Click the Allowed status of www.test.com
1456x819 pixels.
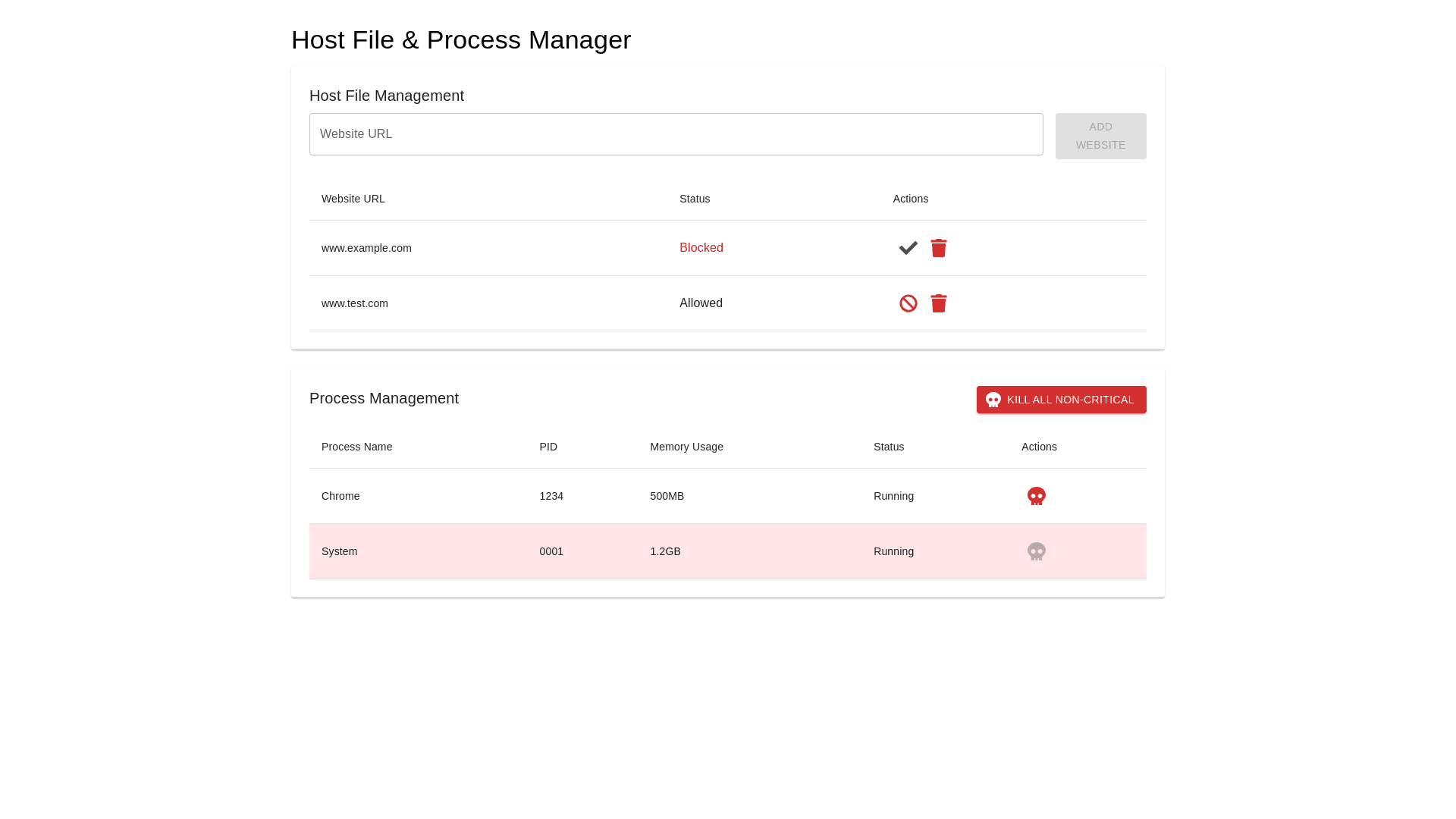(x=701, y=303)
